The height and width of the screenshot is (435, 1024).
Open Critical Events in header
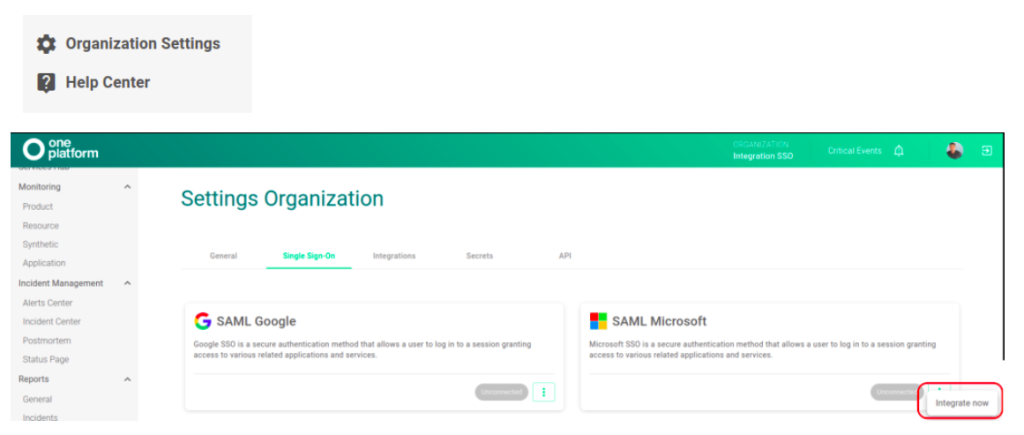tap(854, 151)
